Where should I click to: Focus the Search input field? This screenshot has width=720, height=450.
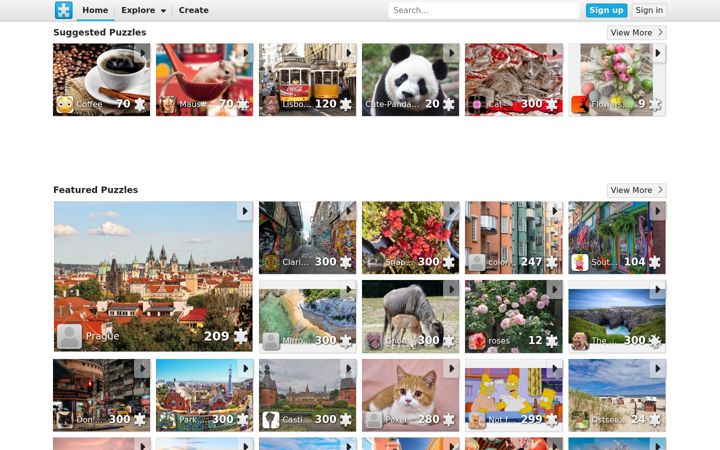point(484,10)
